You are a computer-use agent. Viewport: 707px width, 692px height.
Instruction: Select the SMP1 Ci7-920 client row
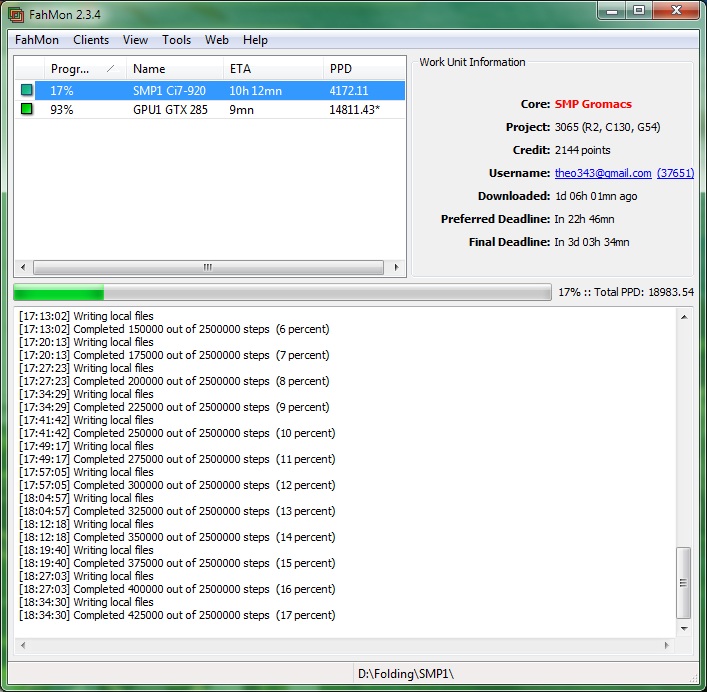coord(210,90)
